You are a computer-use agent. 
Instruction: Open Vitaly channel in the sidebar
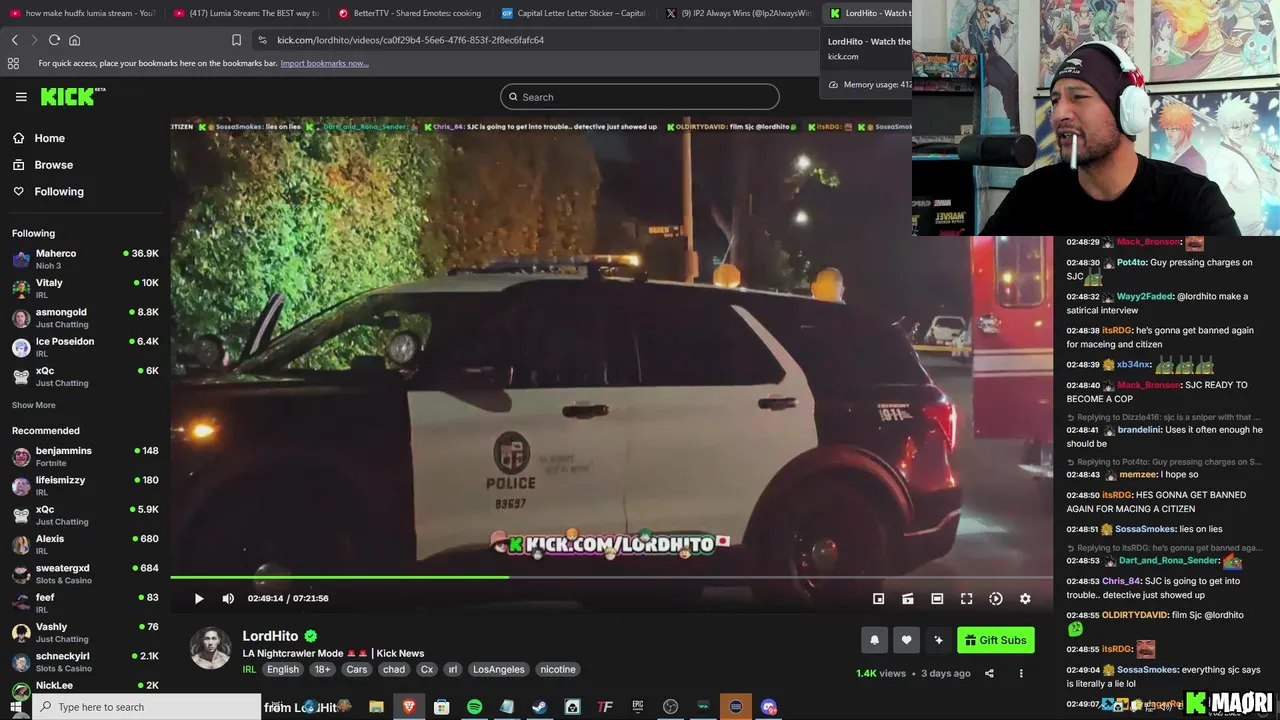[x=85, y=288]
